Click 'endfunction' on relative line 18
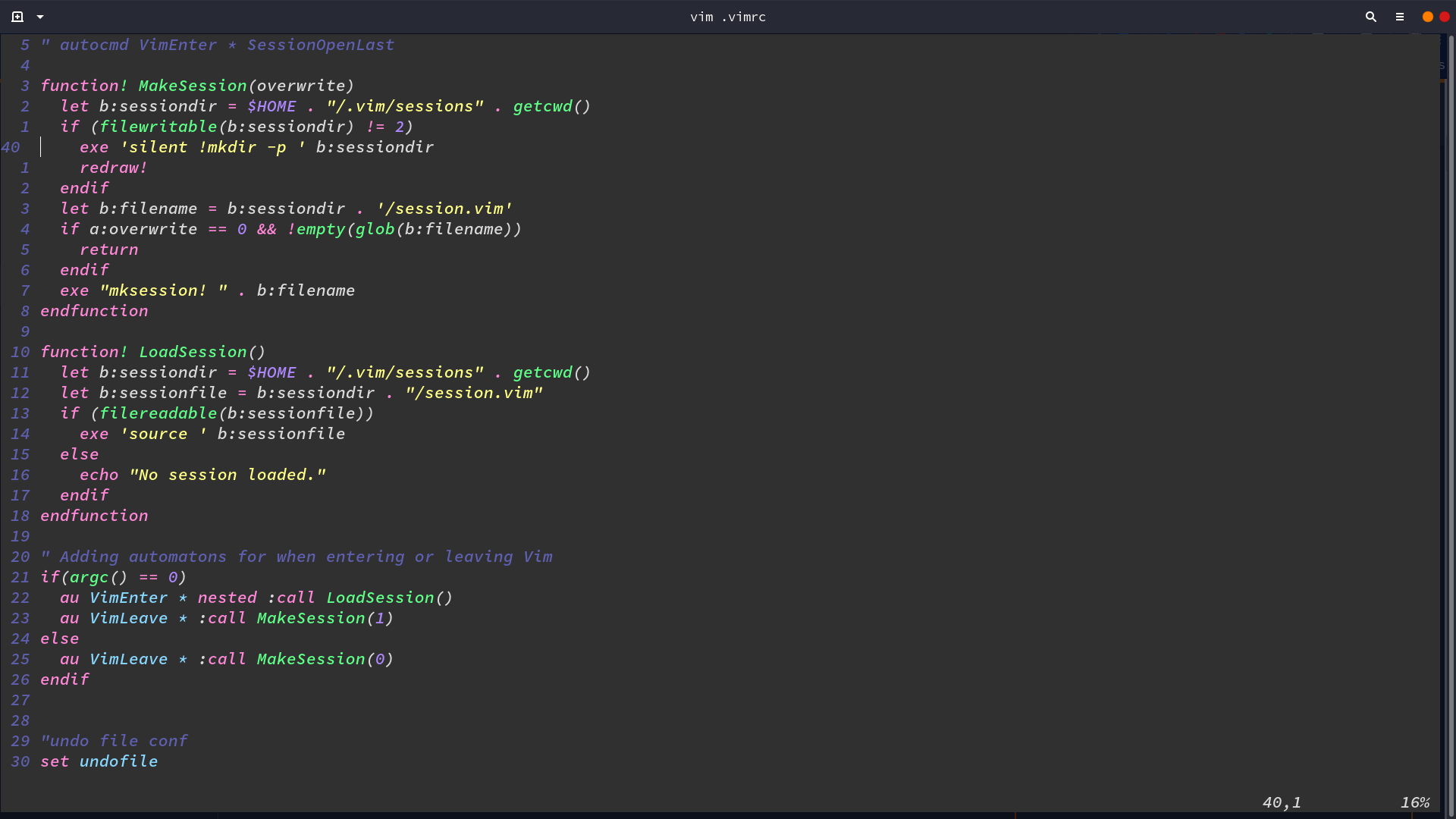The width and height of the screenshot is (1456, 819). [94, 516]
